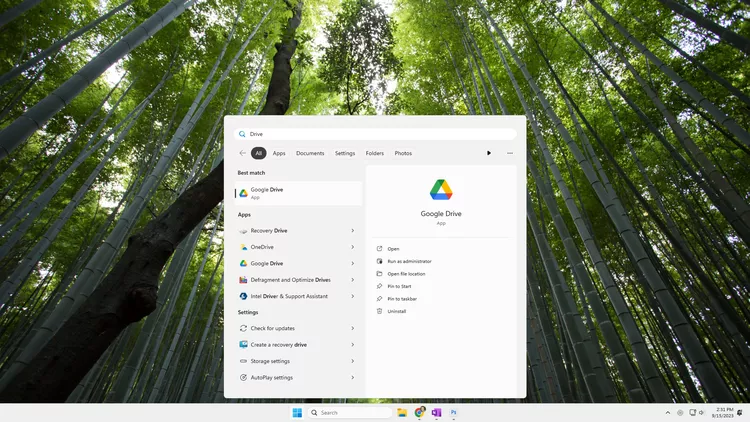
Task: Click the Best match heading
Action: pos(251,173)
